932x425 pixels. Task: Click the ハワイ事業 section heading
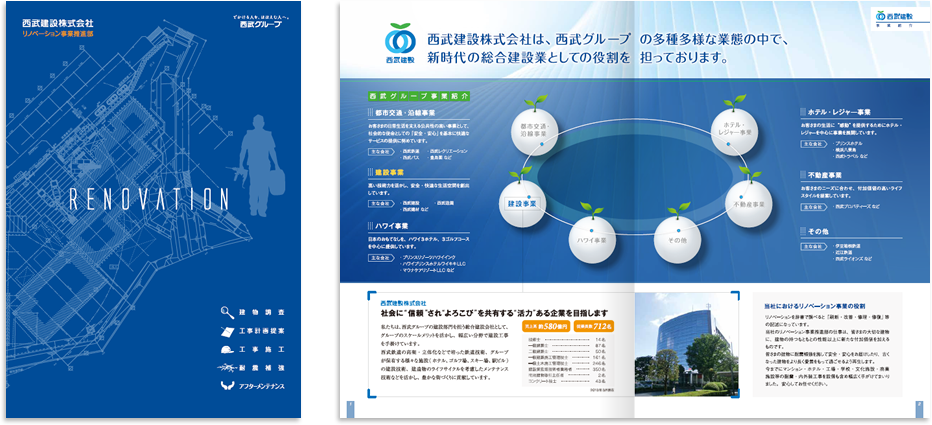point(391,226)
